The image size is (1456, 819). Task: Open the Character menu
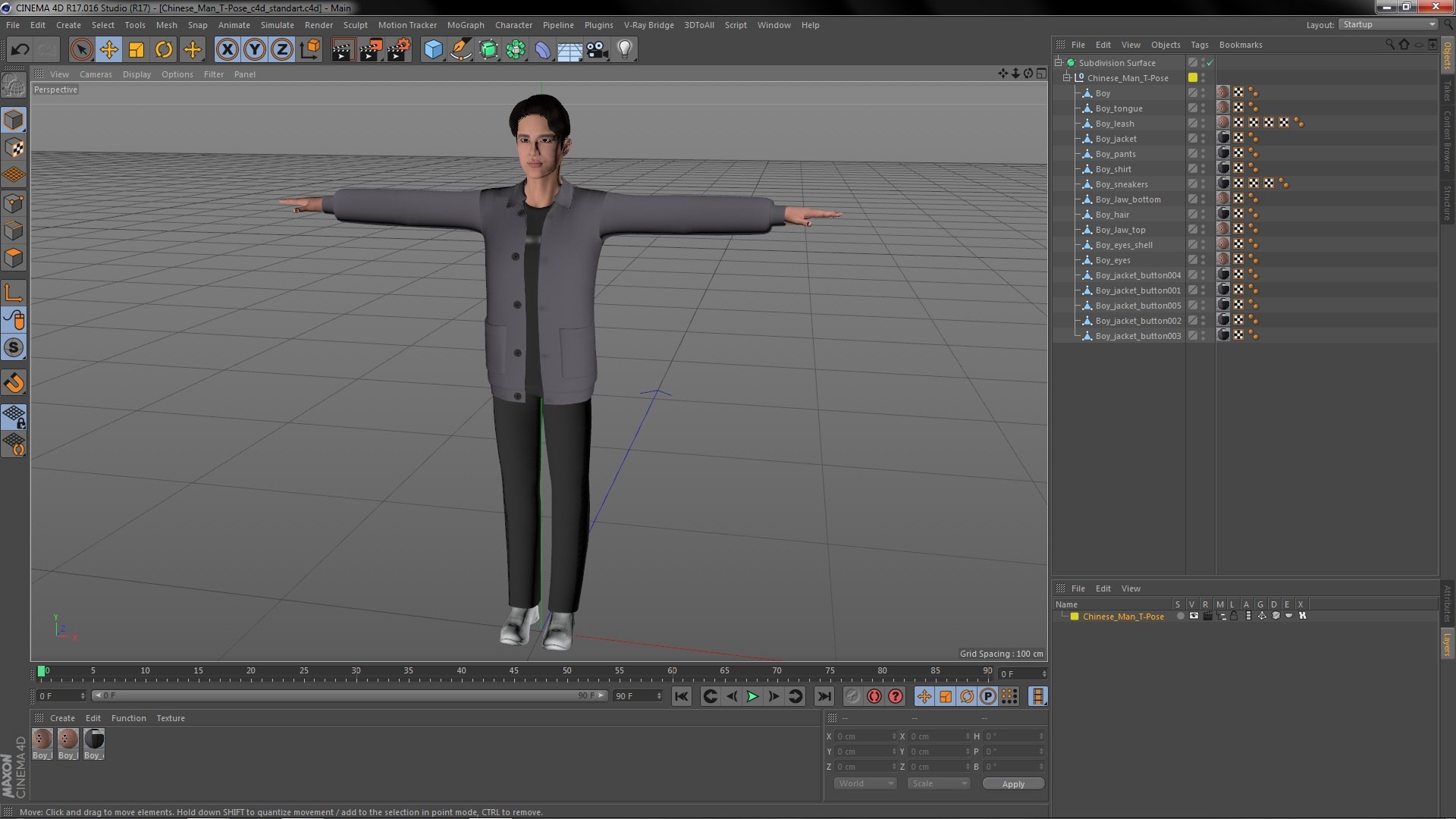coord(513,25)
